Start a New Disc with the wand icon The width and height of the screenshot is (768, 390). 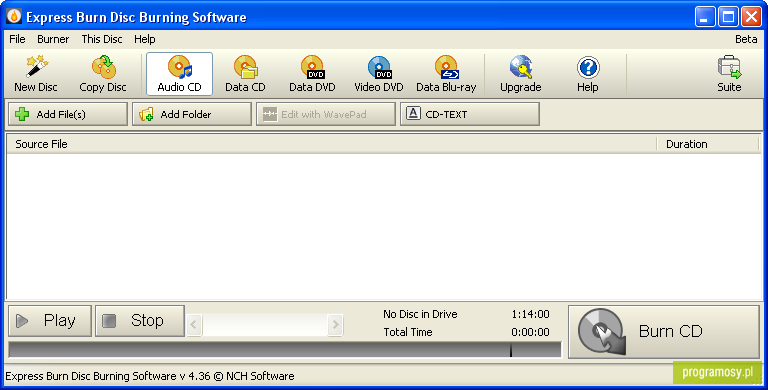(36, 74)
